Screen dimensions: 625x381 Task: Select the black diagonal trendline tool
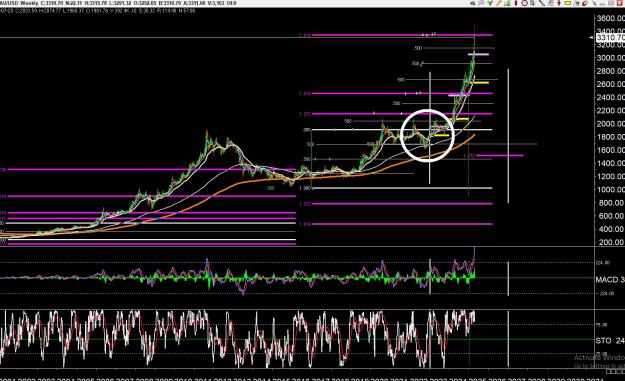pyautogui.click(x=542, y=3)
